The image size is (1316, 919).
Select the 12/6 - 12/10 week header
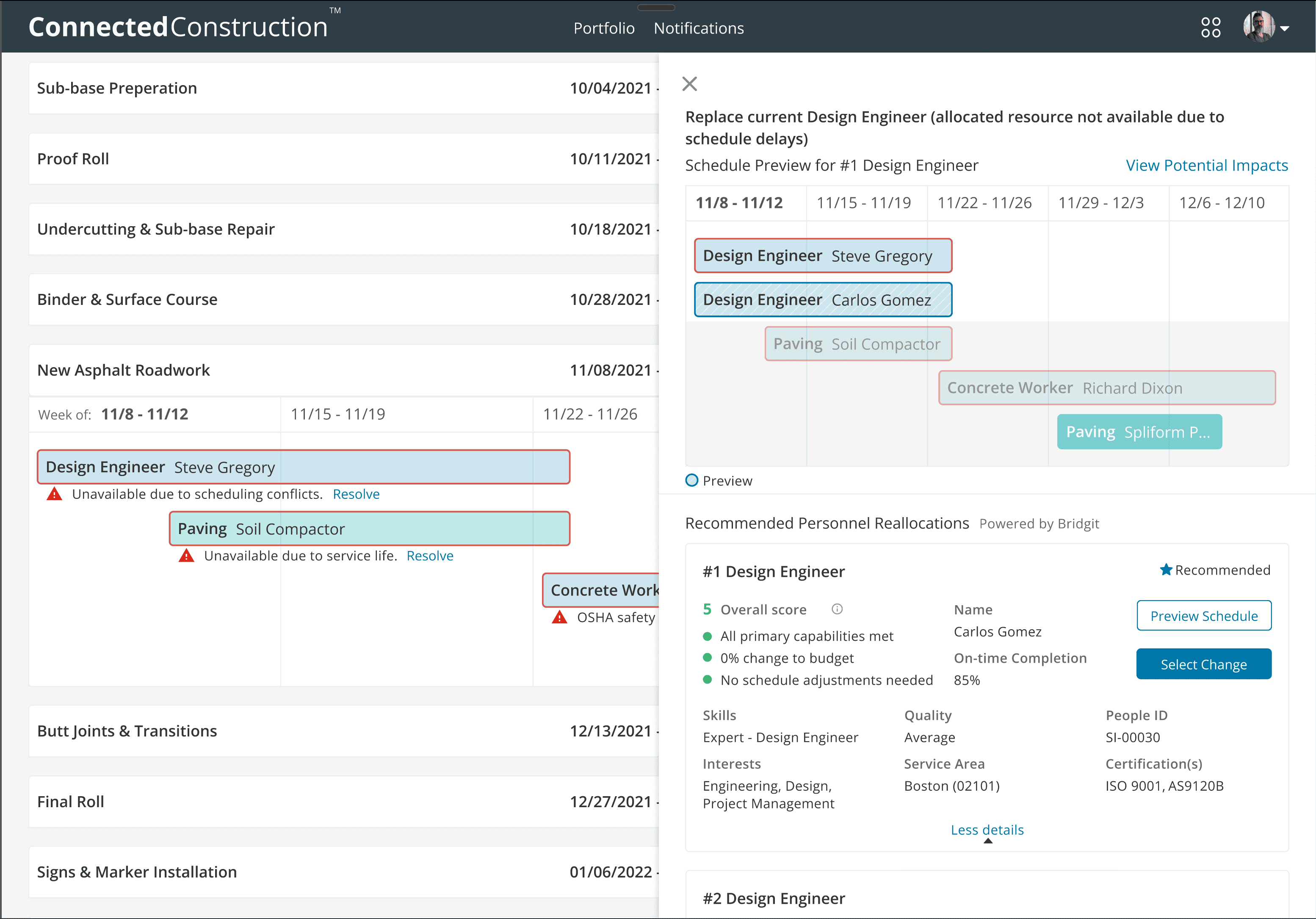(1229, 203)
